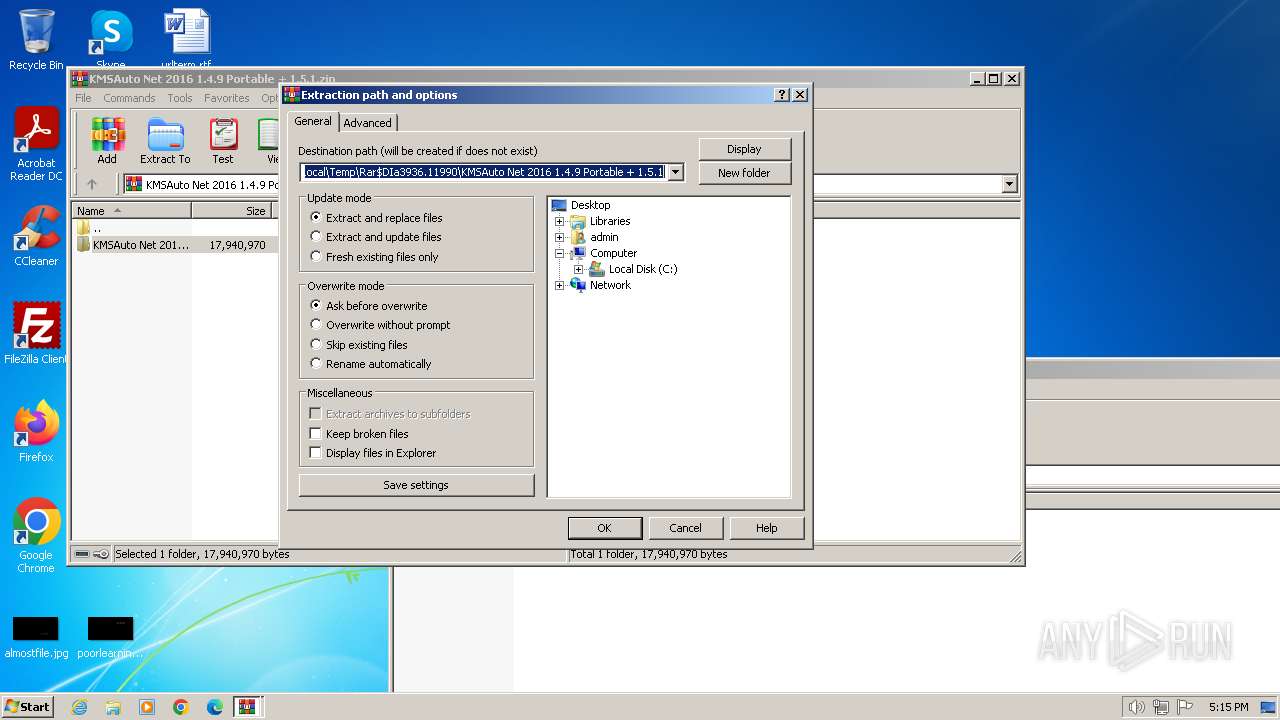Open the WinRAR address bar dropdown
This screenshot has height=720, width=1280.
[1009, 184]
